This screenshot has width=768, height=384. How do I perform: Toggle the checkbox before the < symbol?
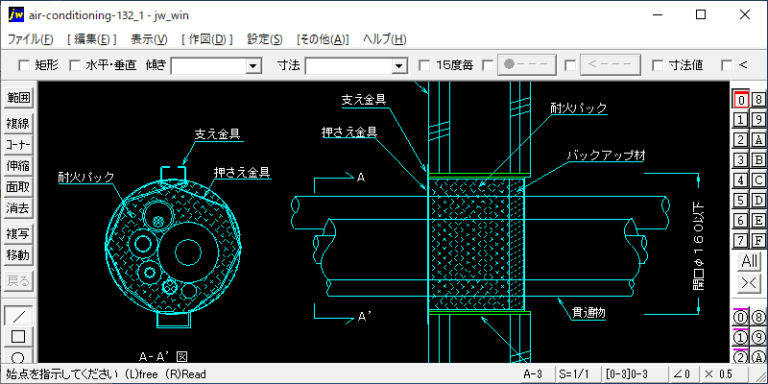coord(727,65)
